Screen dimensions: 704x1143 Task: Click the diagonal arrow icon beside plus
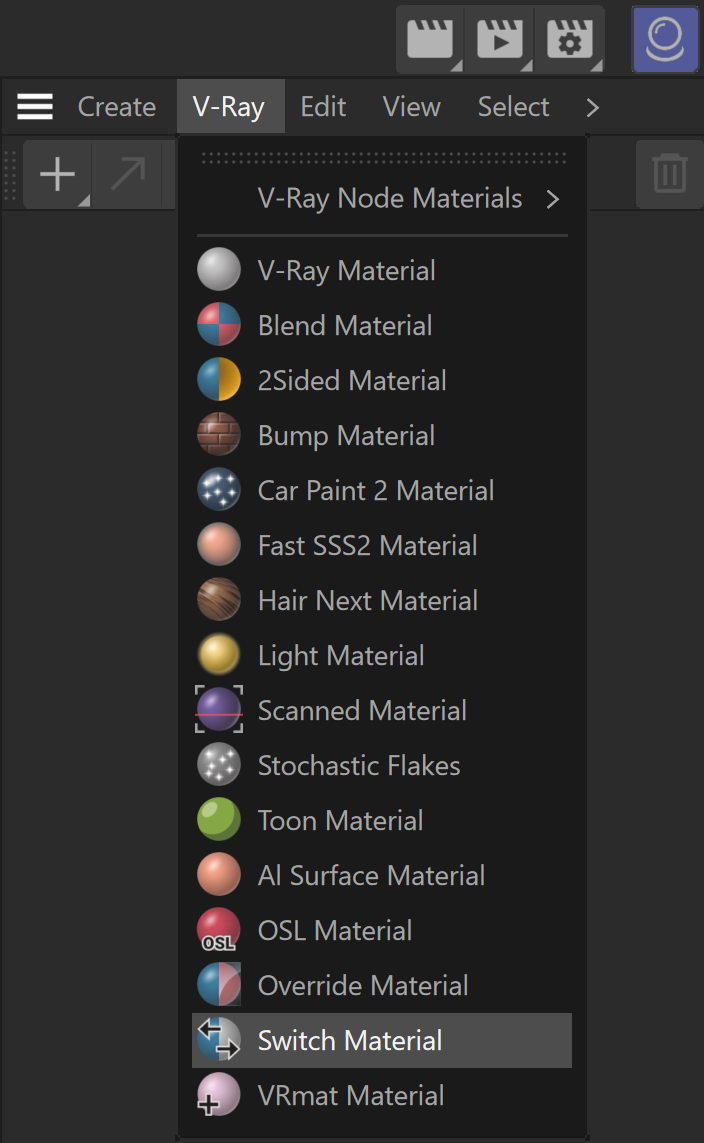tap(128, 174)
